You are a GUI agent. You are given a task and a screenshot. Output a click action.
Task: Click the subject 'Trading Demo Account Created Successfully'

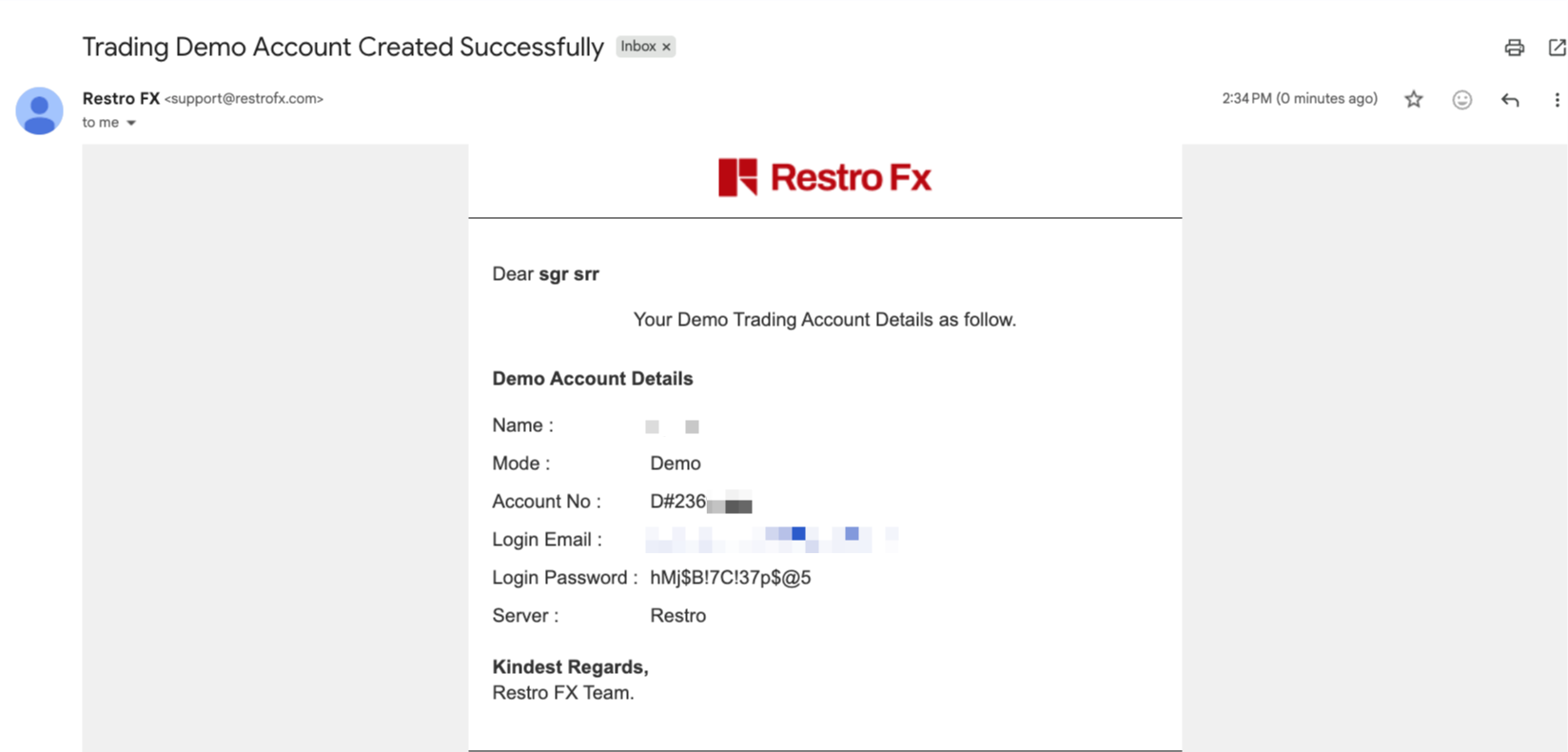tap(343, 47)
